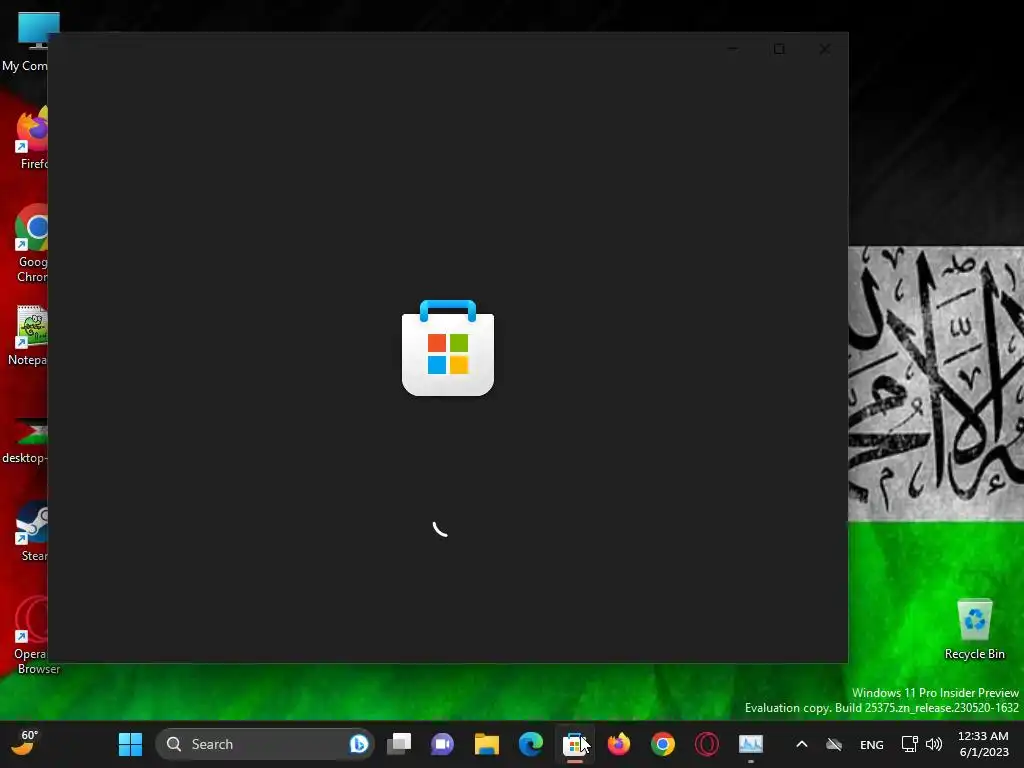
Task: Select the Steam desktop shortcut
Action: (33, 532)
